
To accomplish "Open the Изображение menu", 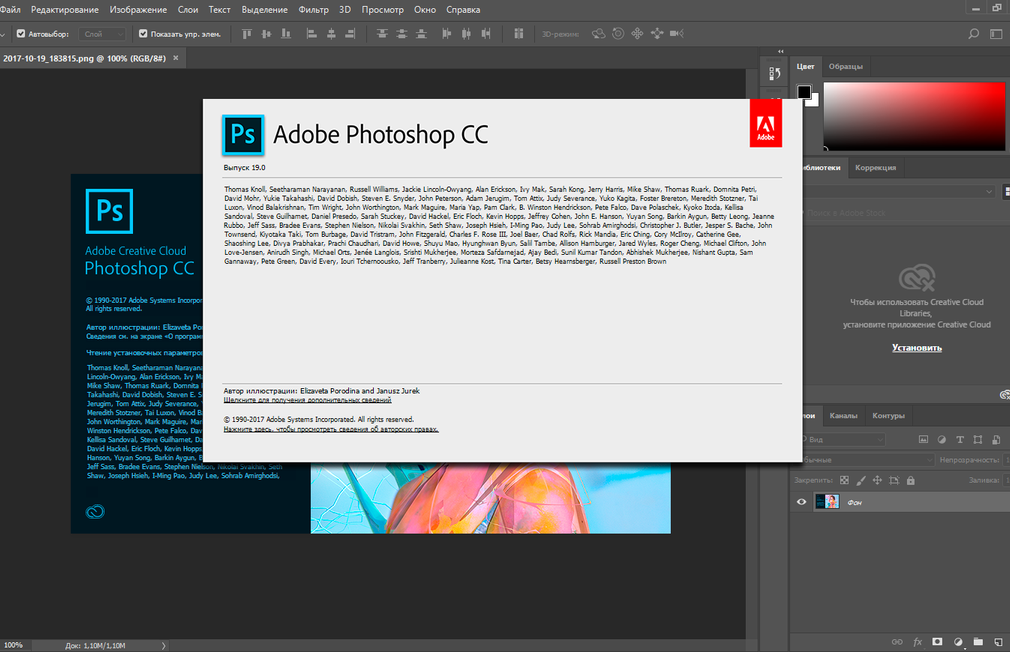I will [x=138, y=10].
